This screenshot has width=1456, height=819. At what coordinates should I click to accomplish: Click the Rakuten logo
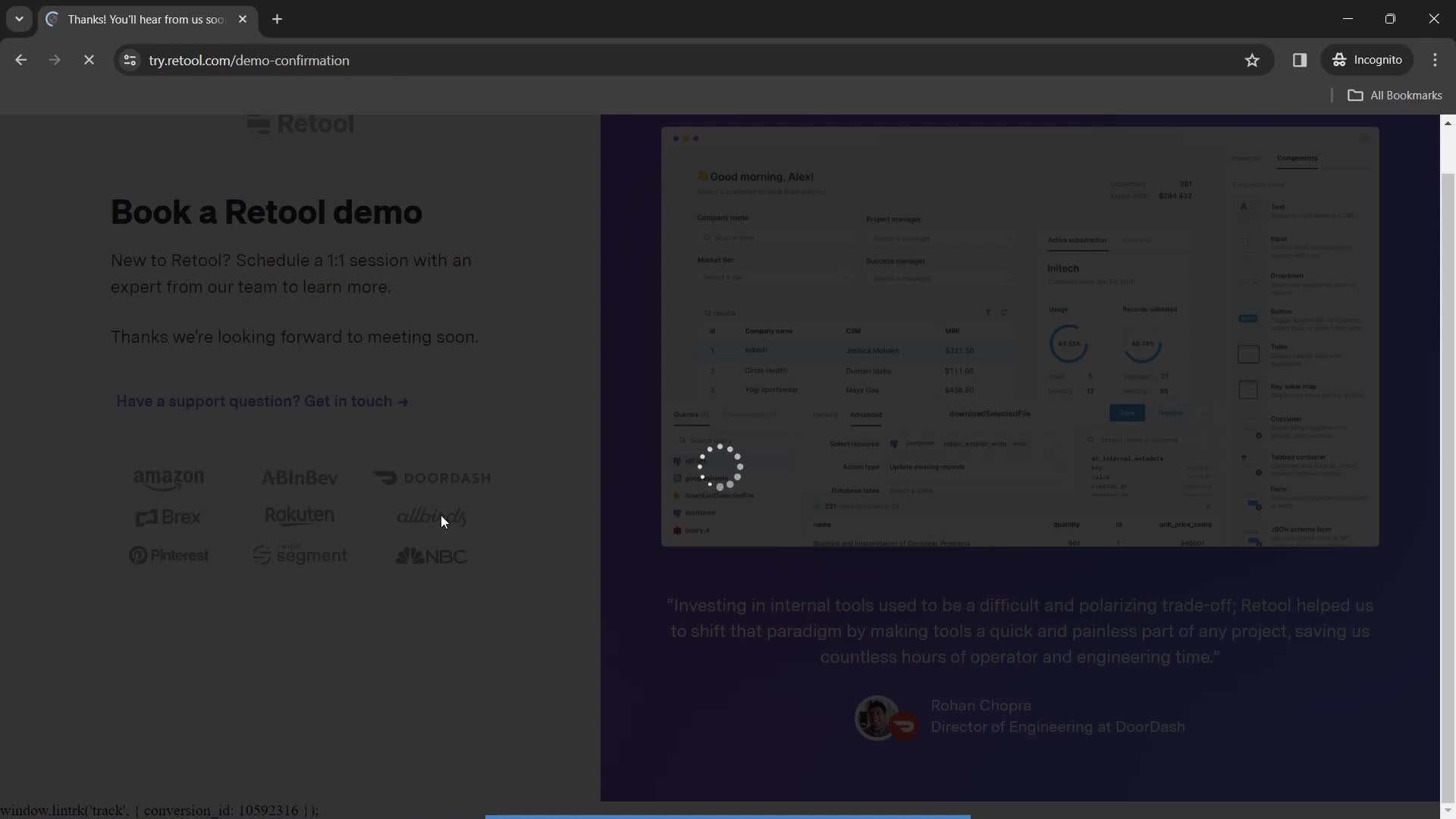coord(300,516)
